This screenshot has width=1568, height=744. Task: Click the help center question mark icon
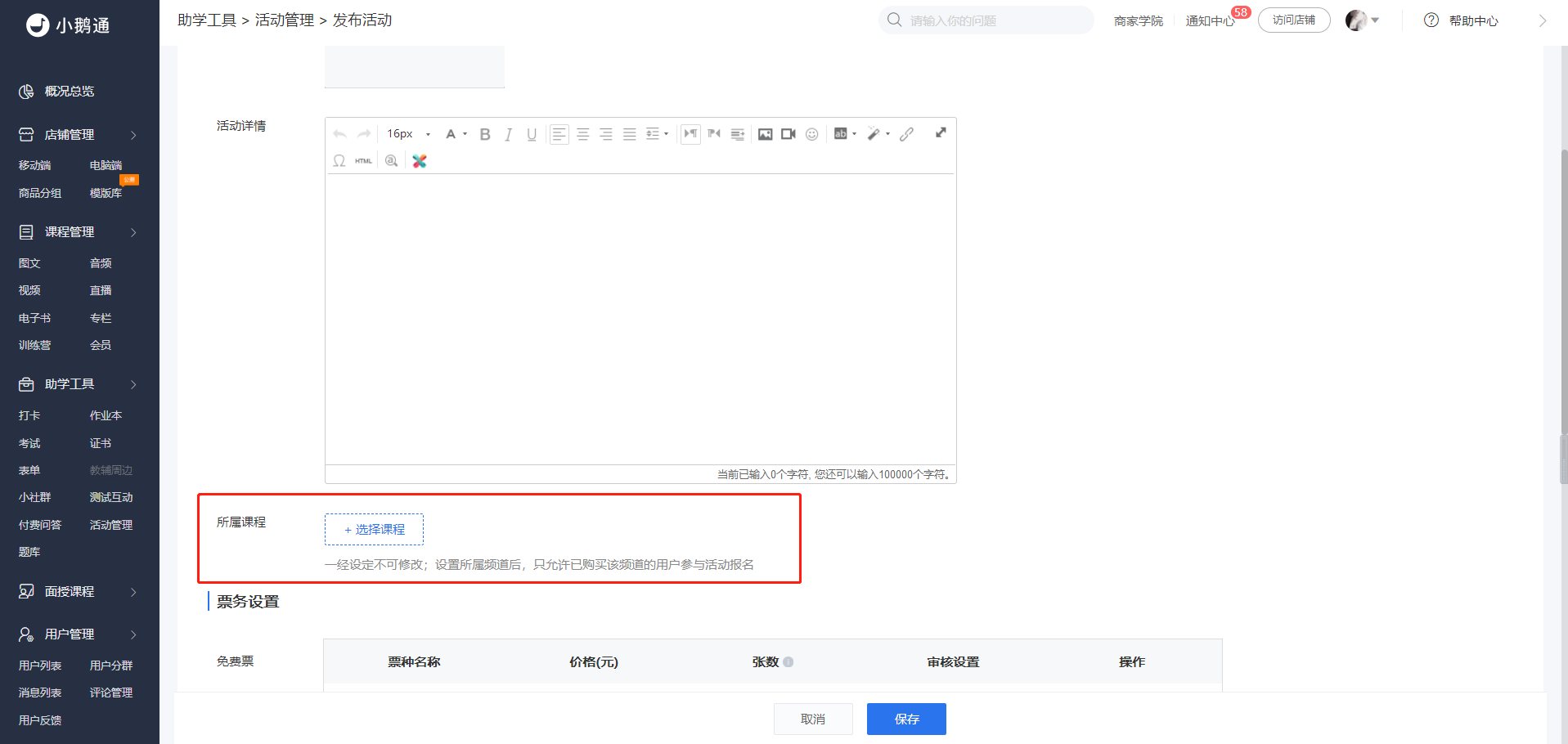tap(1431, 20)
